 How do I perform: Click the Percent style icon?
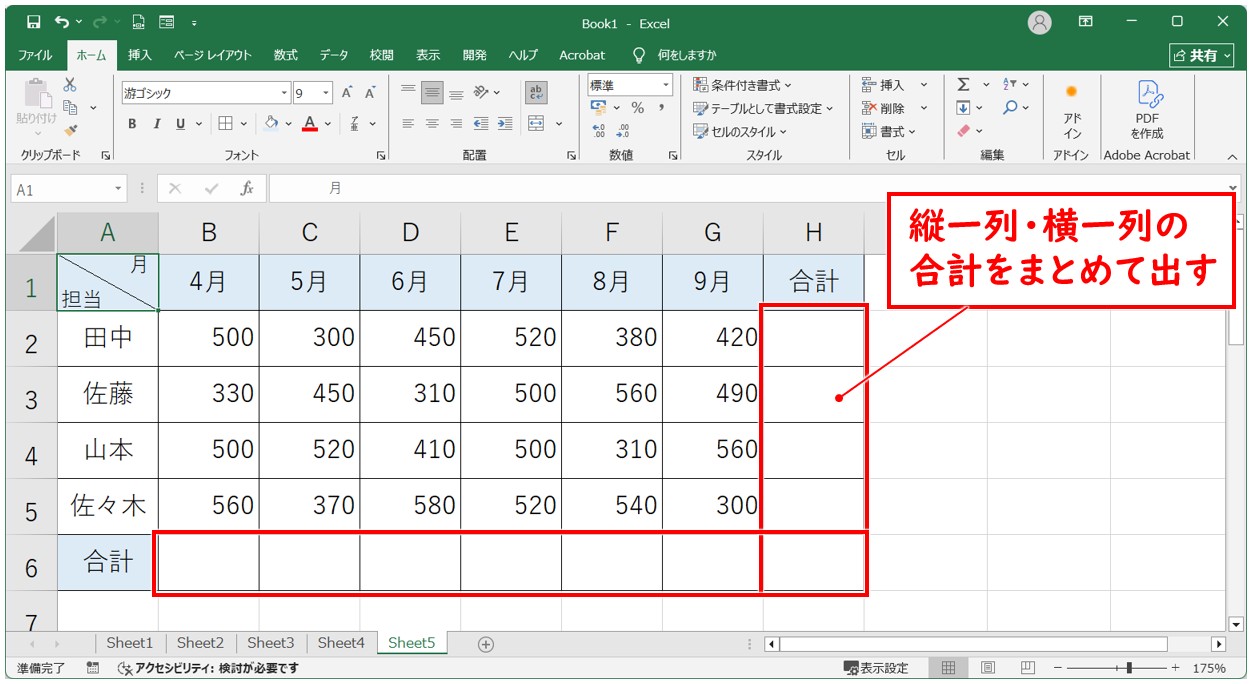tap(637, 108)
